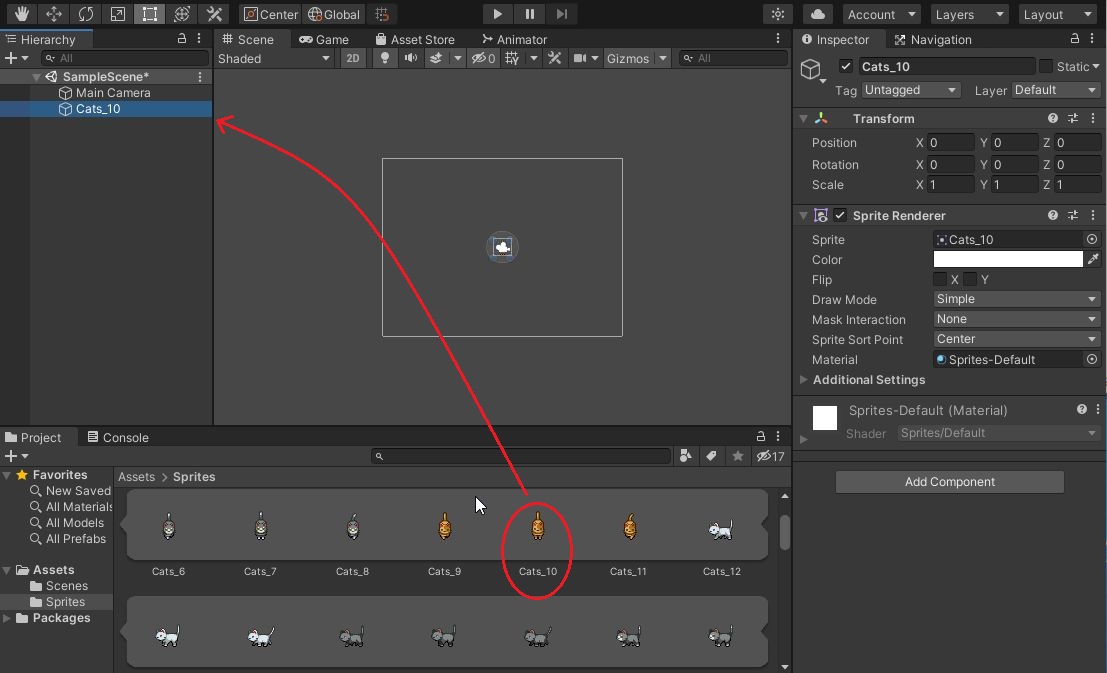Select Main Camera in Hierarchy

113,93
